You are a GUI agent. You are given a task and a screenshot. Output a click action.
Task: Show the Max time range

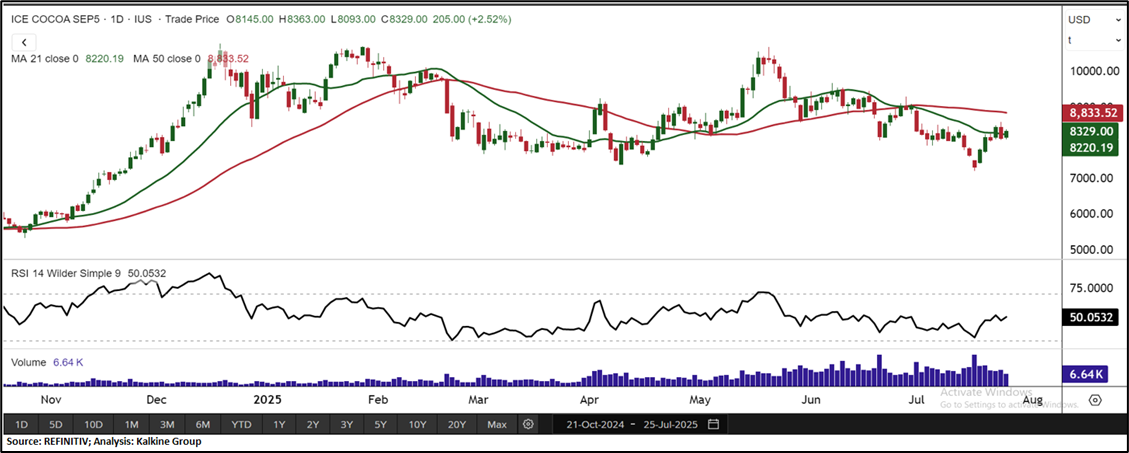pos(497,424)
